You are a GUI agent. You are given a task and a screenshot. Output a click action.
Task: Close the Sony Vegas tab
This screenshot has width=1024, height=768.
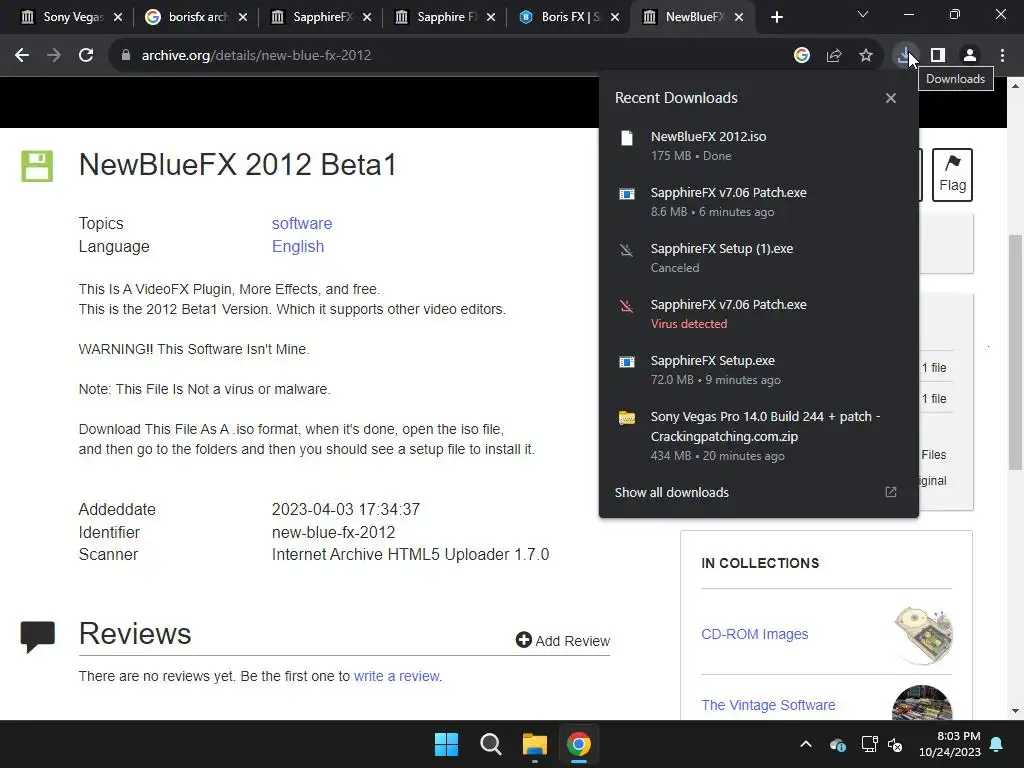coord(118,17)
